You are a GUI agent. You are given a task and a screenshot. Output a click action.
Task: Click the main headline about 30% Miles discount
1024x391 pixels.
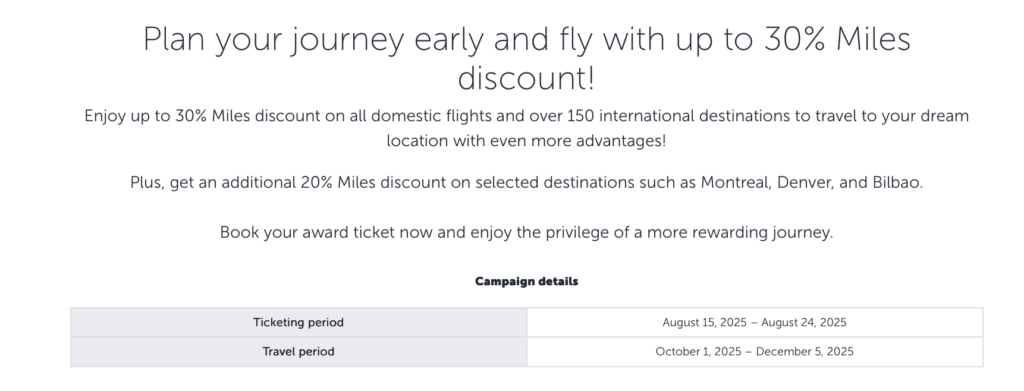526,58
